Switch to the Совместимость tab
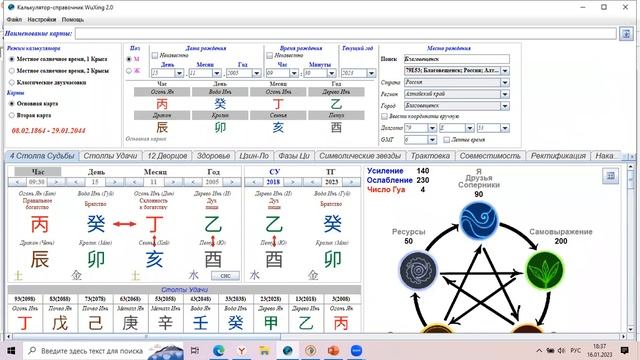This screenshot has width=640, height=360. click(x=490, y=156)
